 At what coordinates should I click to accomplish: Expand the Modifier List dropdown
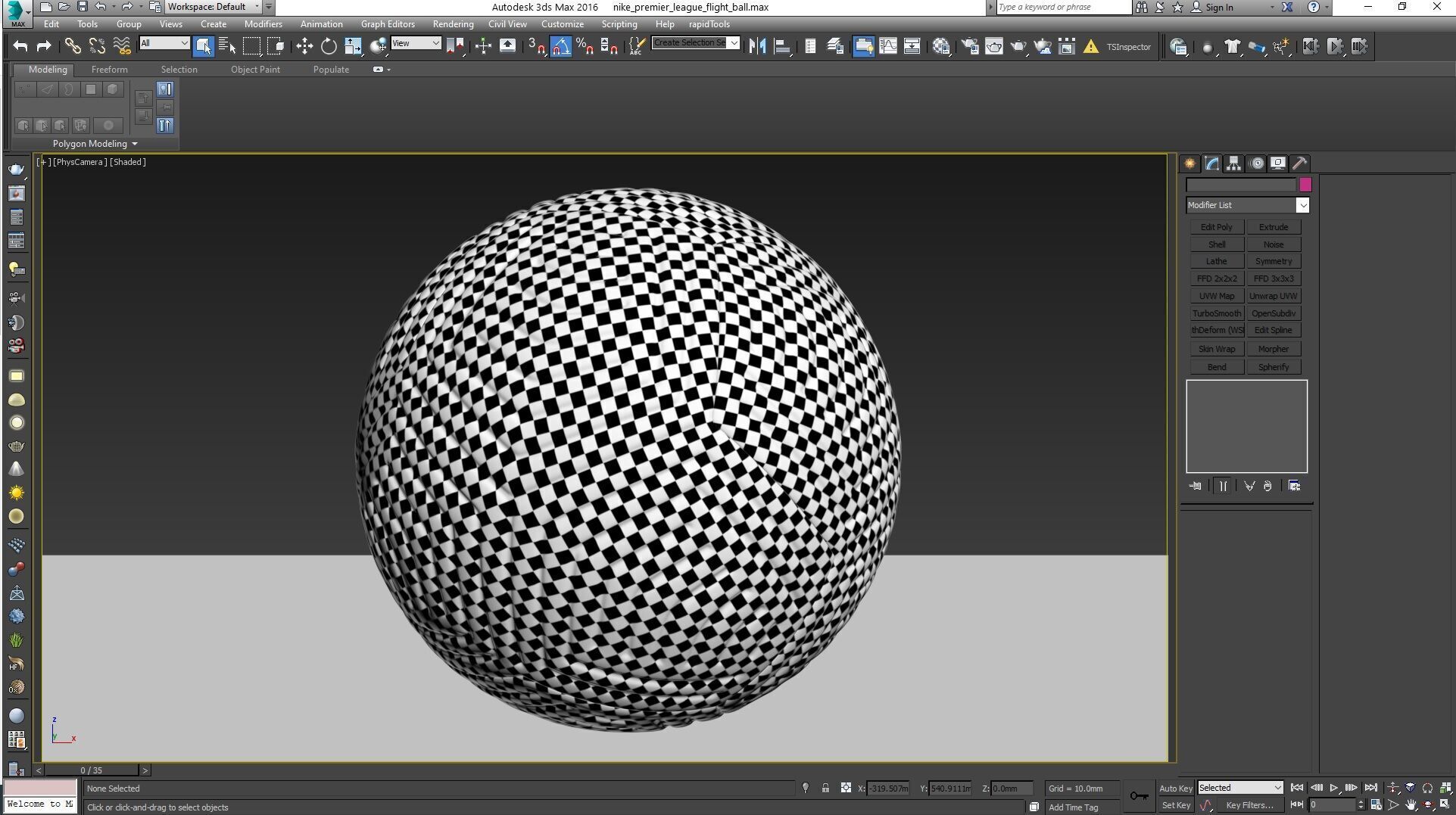[x=1302, y=205]
